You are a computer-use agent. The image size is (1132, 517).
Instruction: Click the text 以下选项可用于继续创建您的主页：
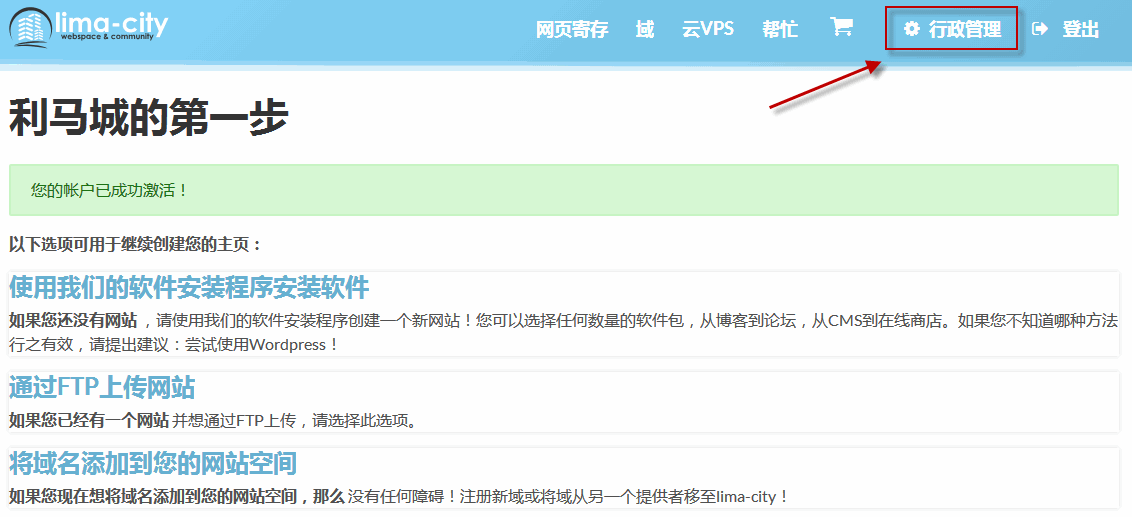[135, 244]
